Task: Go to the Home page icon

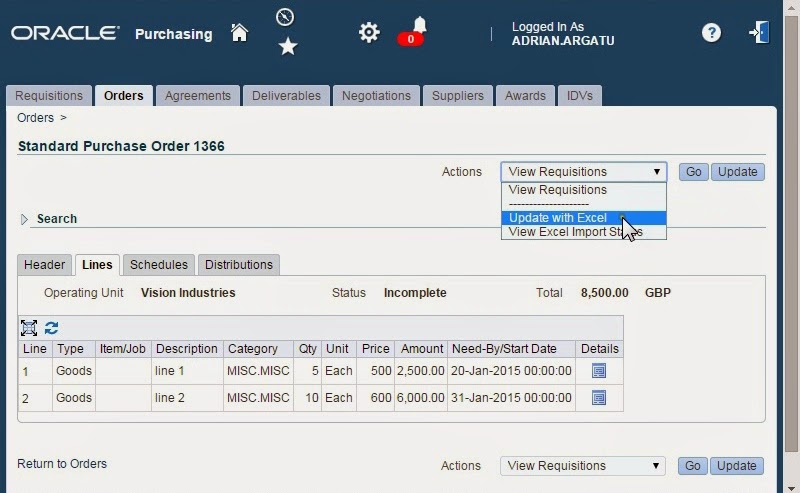Action: point(239,33)
